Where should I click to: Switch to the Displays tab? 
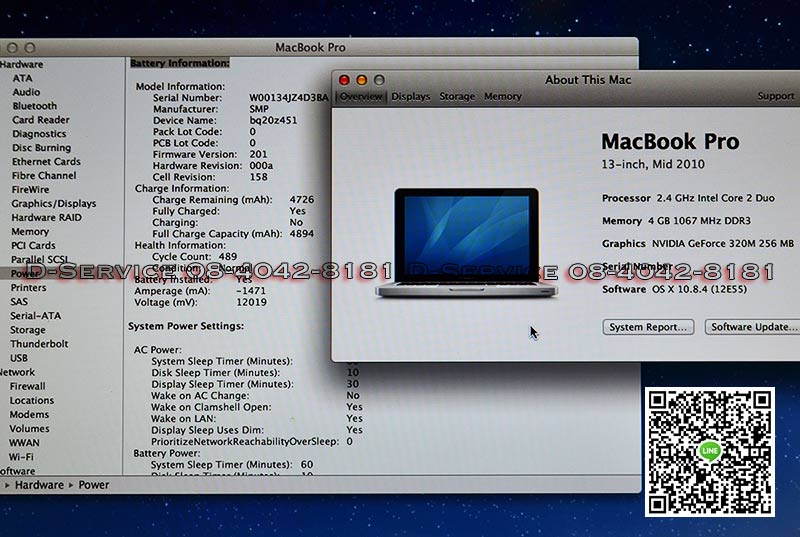coord(410,96)
